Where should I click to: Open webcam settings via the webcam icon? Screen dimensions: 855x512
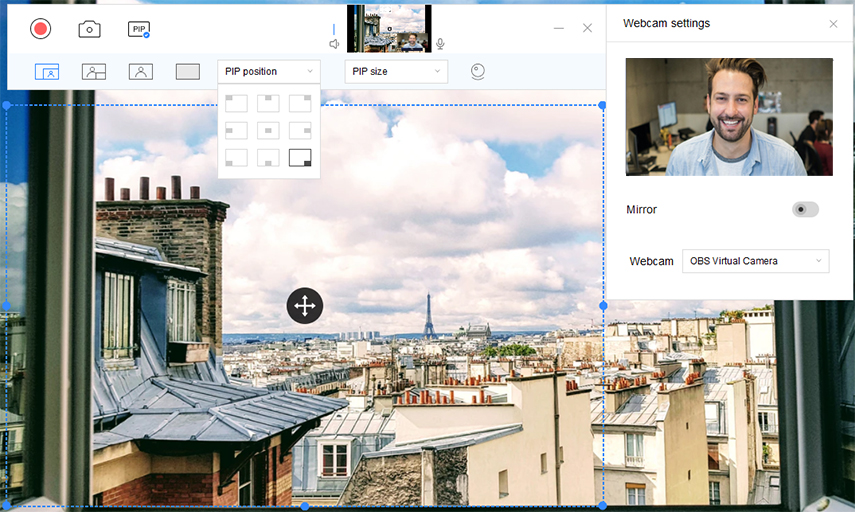[x=478, y=71]
